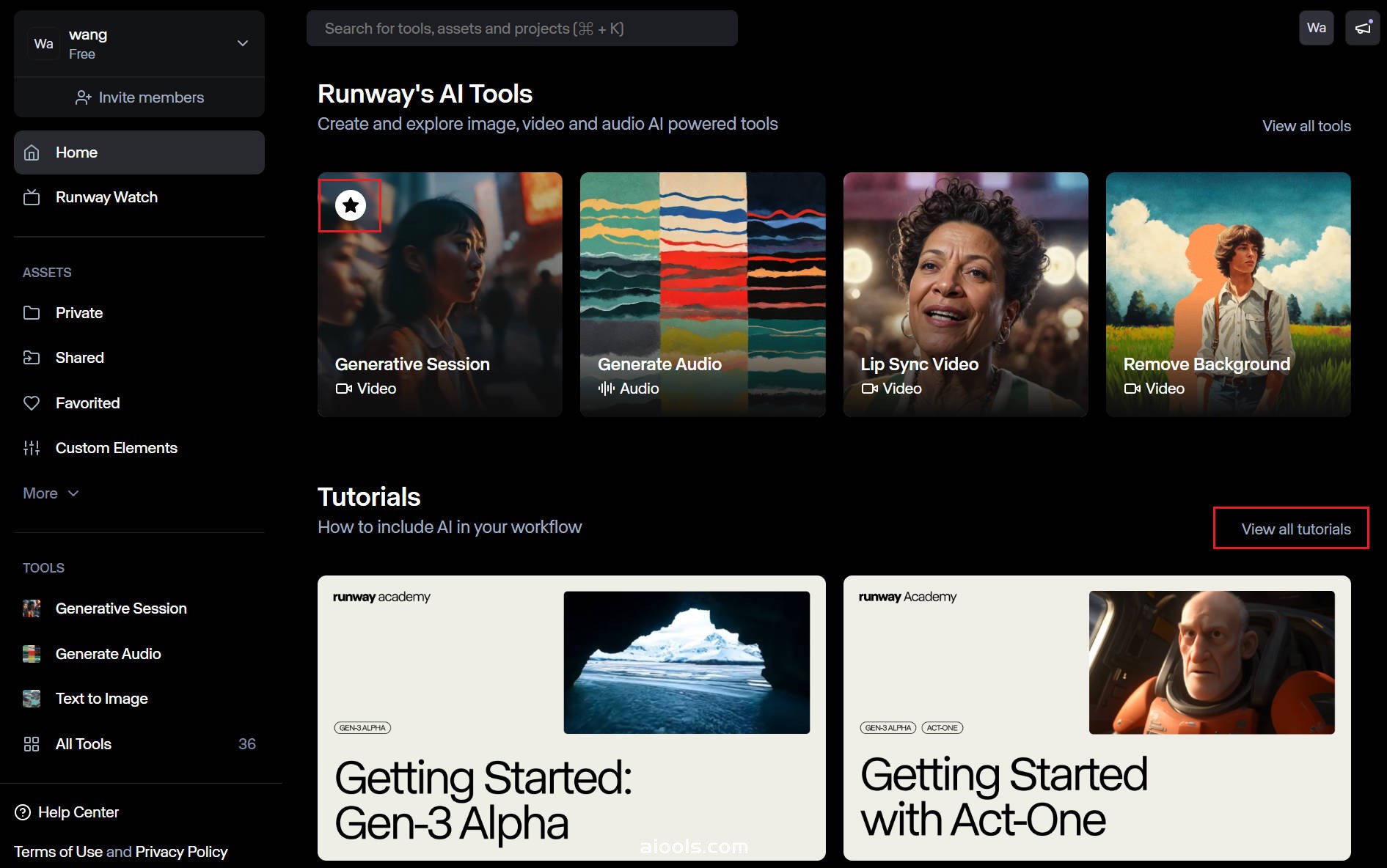This screenshot has height=868, width=1387.
Task: Click the Runway's AI Tools heading
Action: coord(425,94)
